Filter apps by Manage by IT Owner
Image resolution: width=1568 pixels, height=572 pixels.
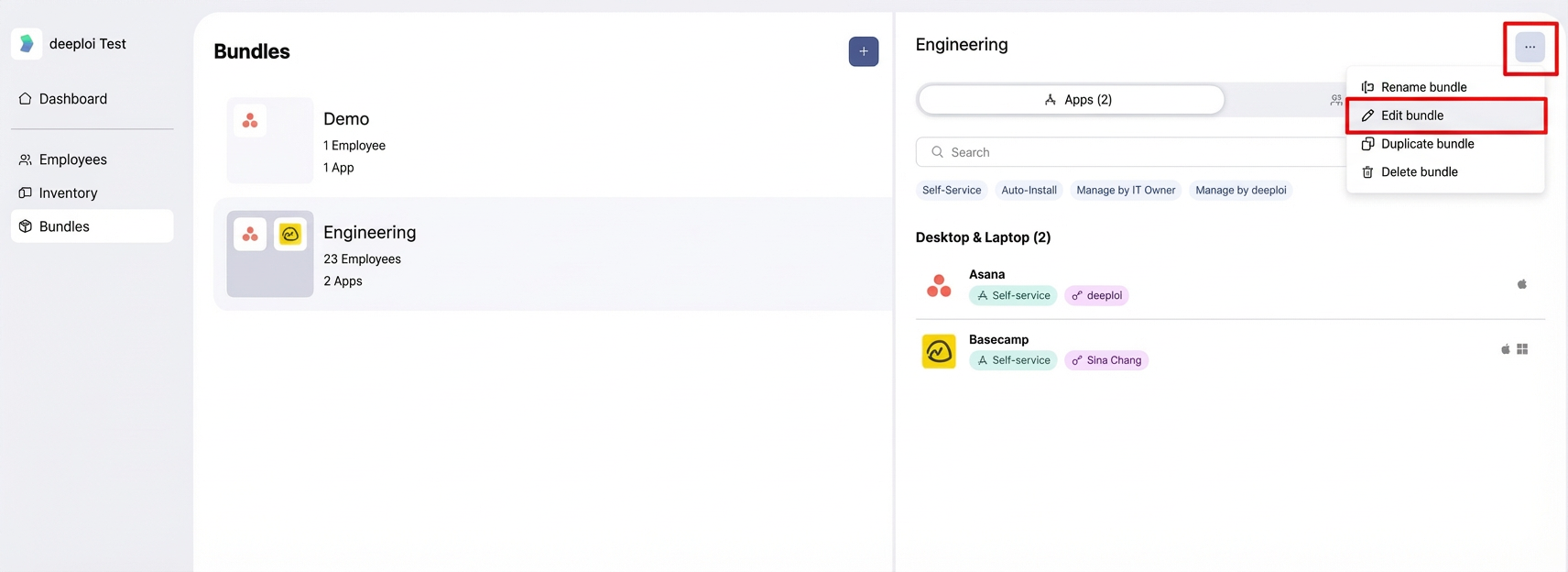(1126, 191)
